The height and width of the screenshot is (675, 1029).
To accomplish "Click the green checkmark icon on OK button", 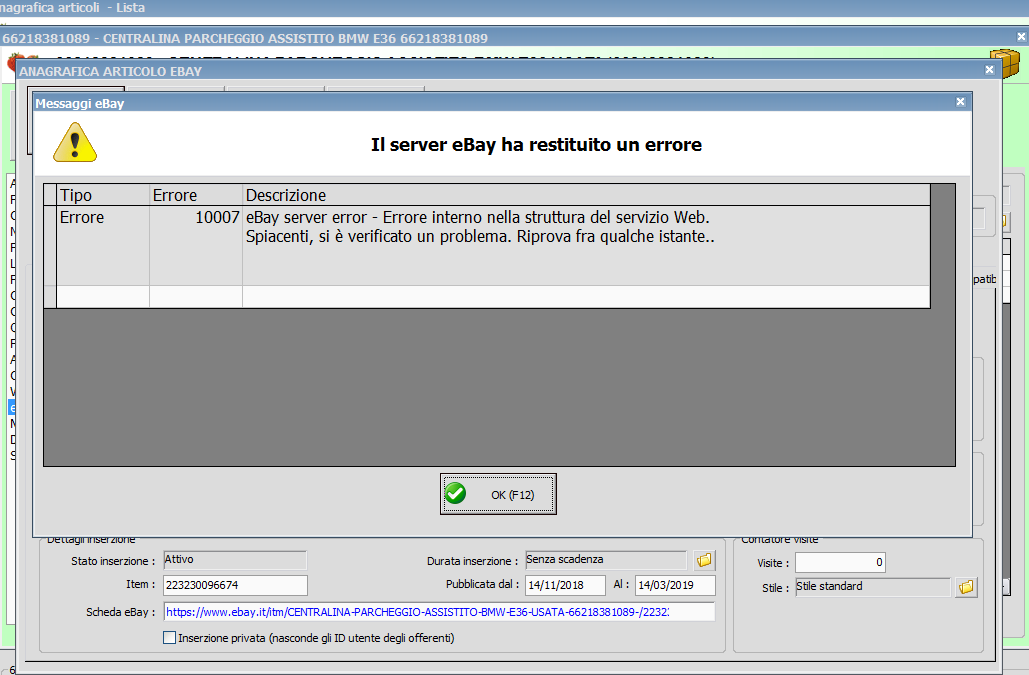I will tap(455, 493).
